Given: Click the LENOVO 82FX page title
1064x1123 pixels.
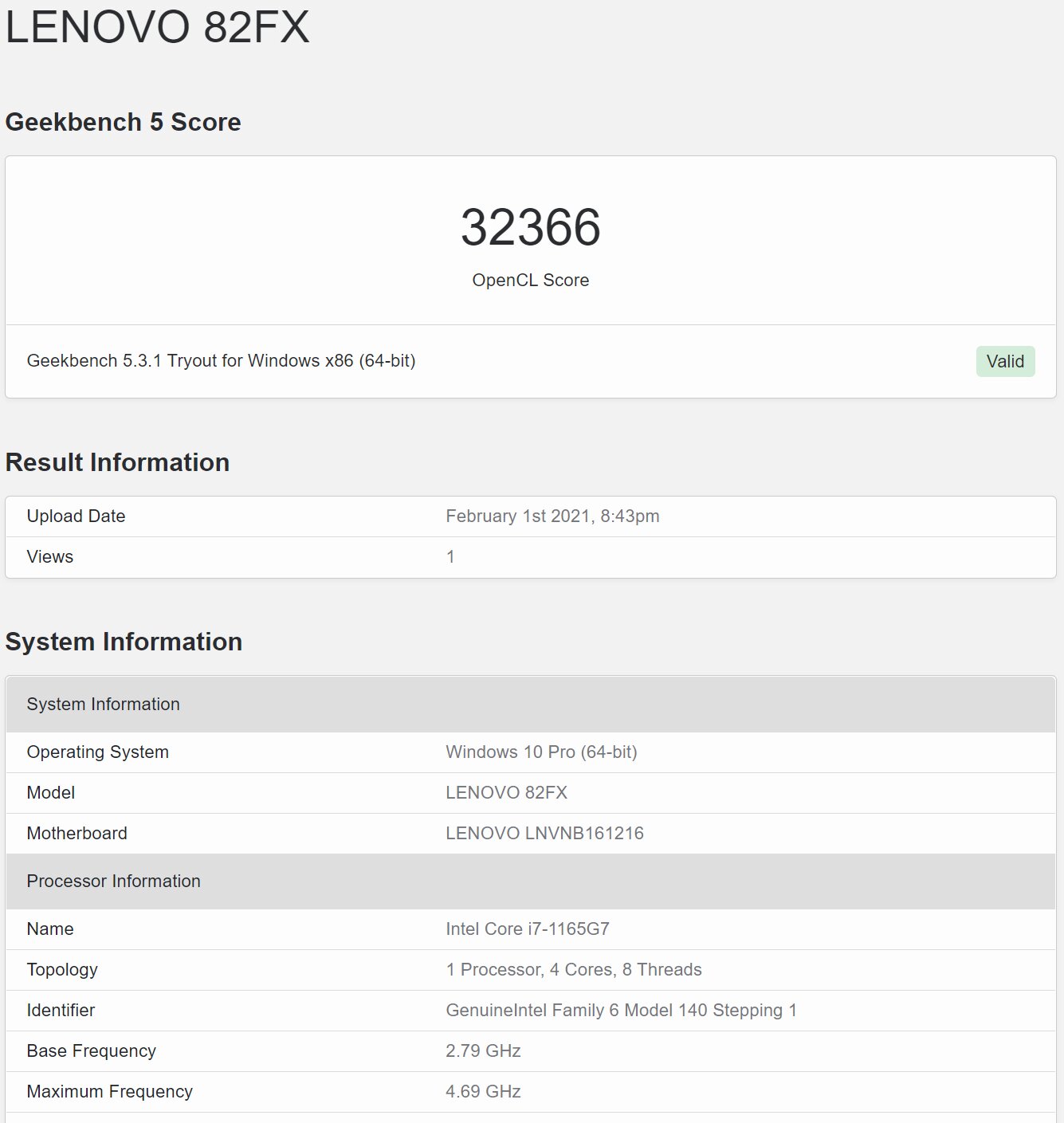Looking at the screenshot, I should [x=157, y=26].
